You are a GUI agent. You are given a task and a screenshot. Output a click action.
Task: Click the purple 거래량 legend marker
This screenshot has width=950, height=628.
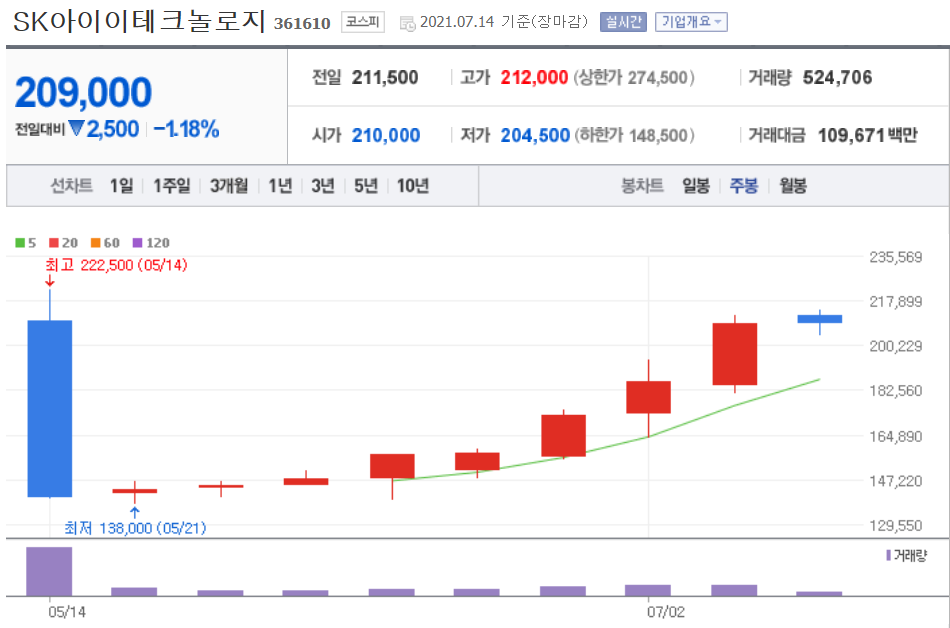pos(888,555)
